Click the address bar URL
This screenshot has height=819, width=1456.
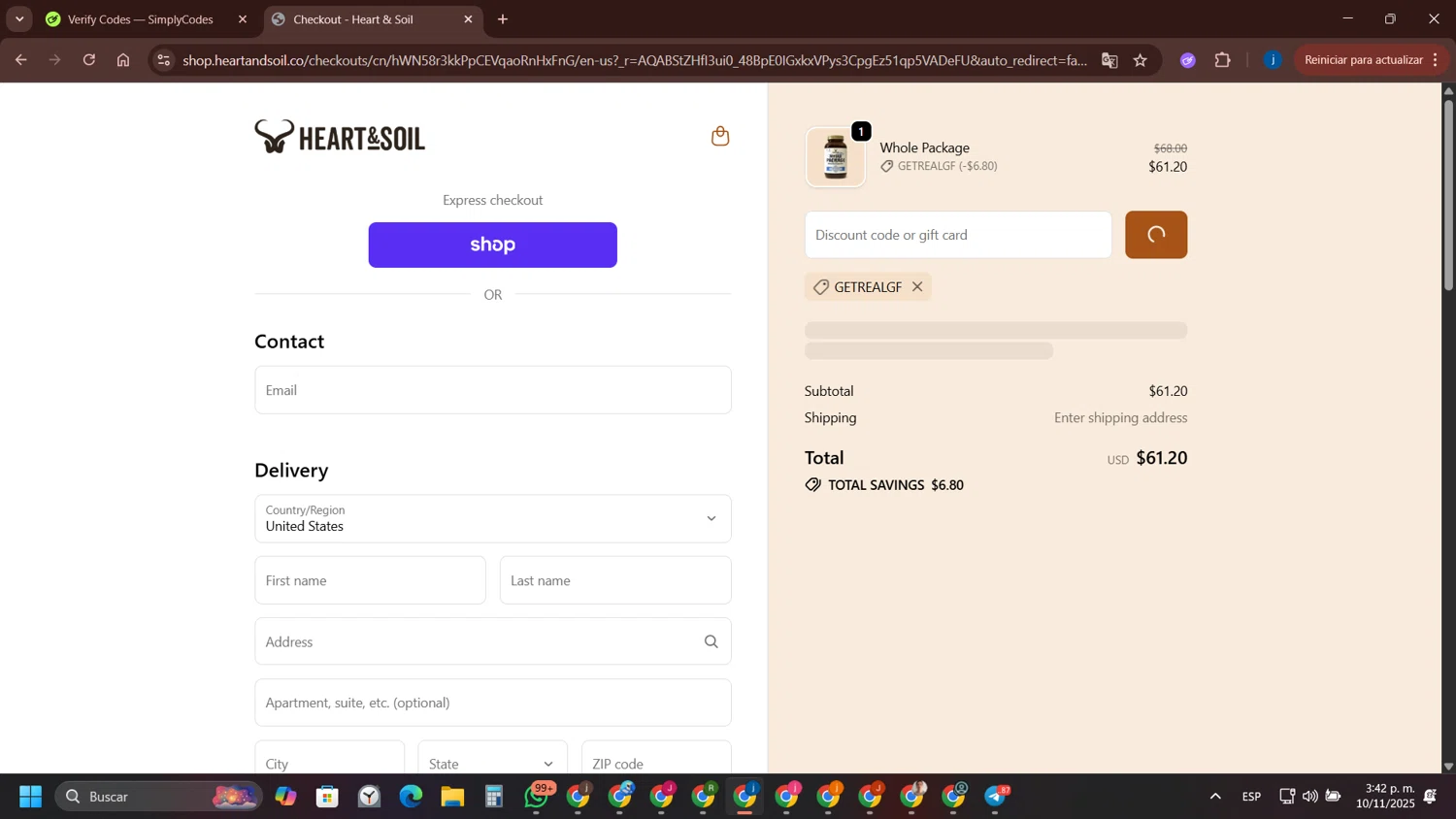pos(635,60)
